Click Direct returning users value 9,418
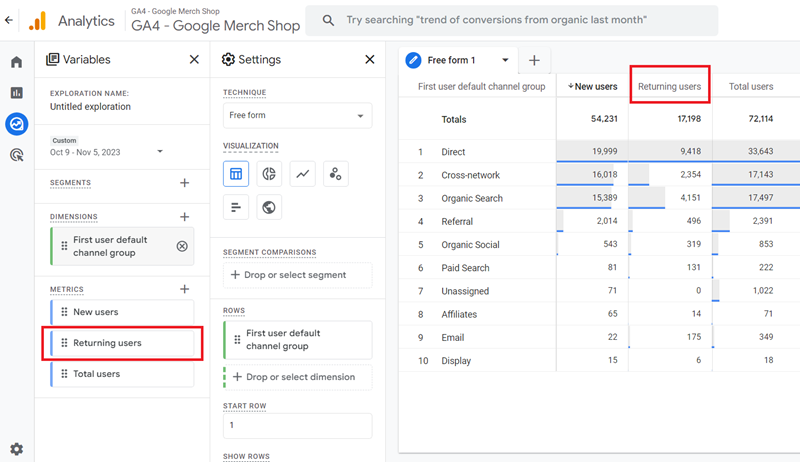 [690, 151]
